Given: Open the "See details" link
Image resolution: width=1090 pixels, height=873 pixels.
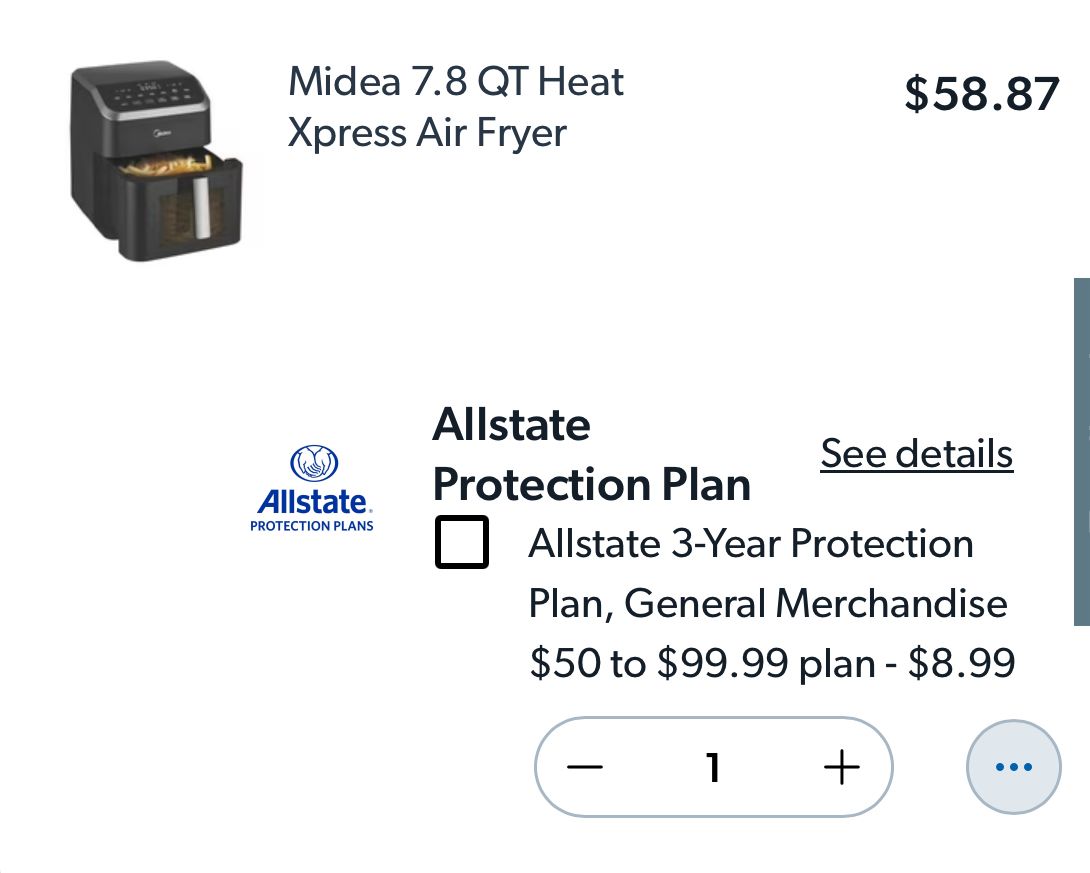Looking at the screenshot, I should pos(917,454).
